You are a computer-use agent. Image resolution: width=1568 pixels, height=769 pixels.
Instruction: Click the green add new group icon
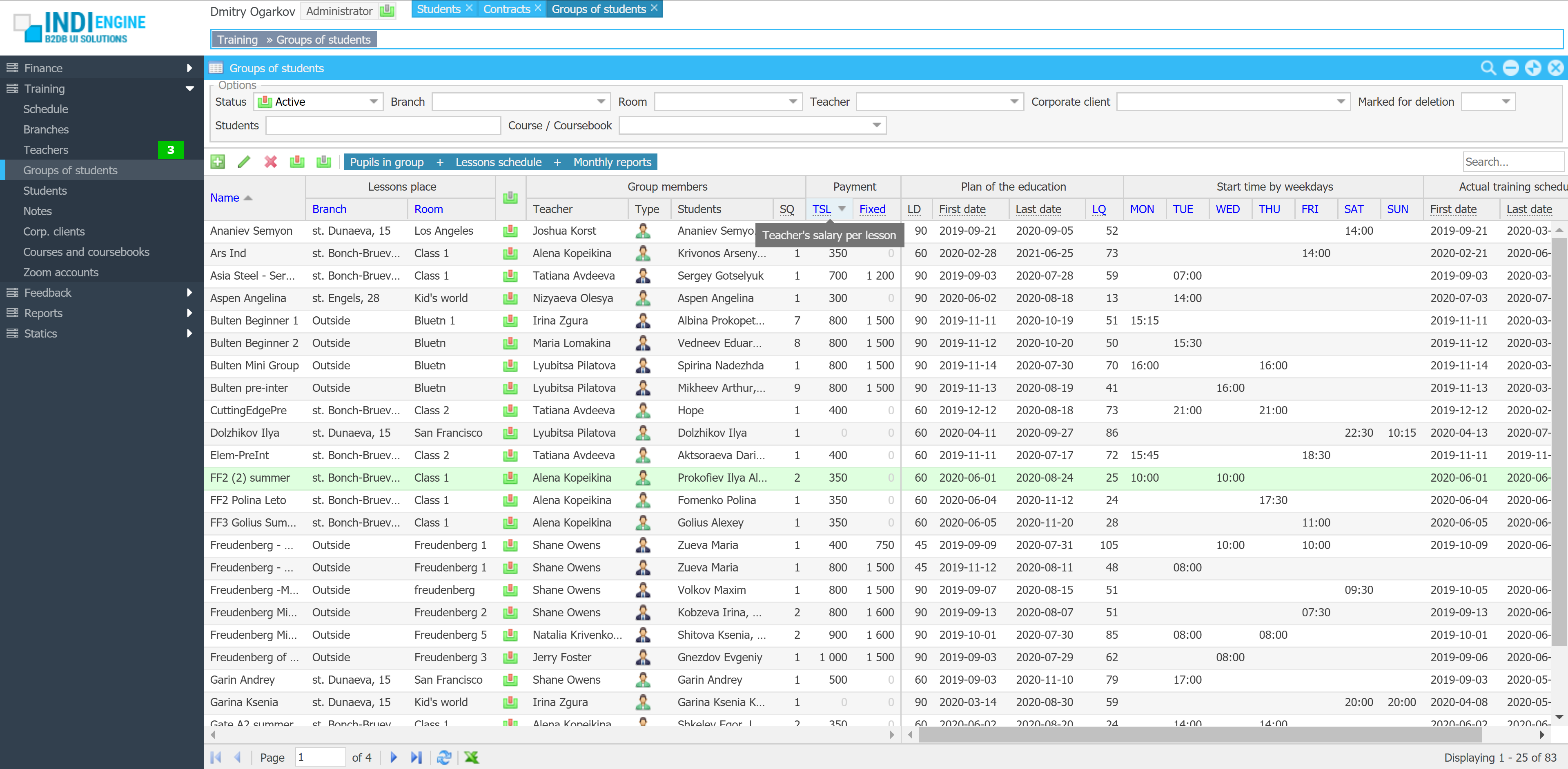coord(217,162)
